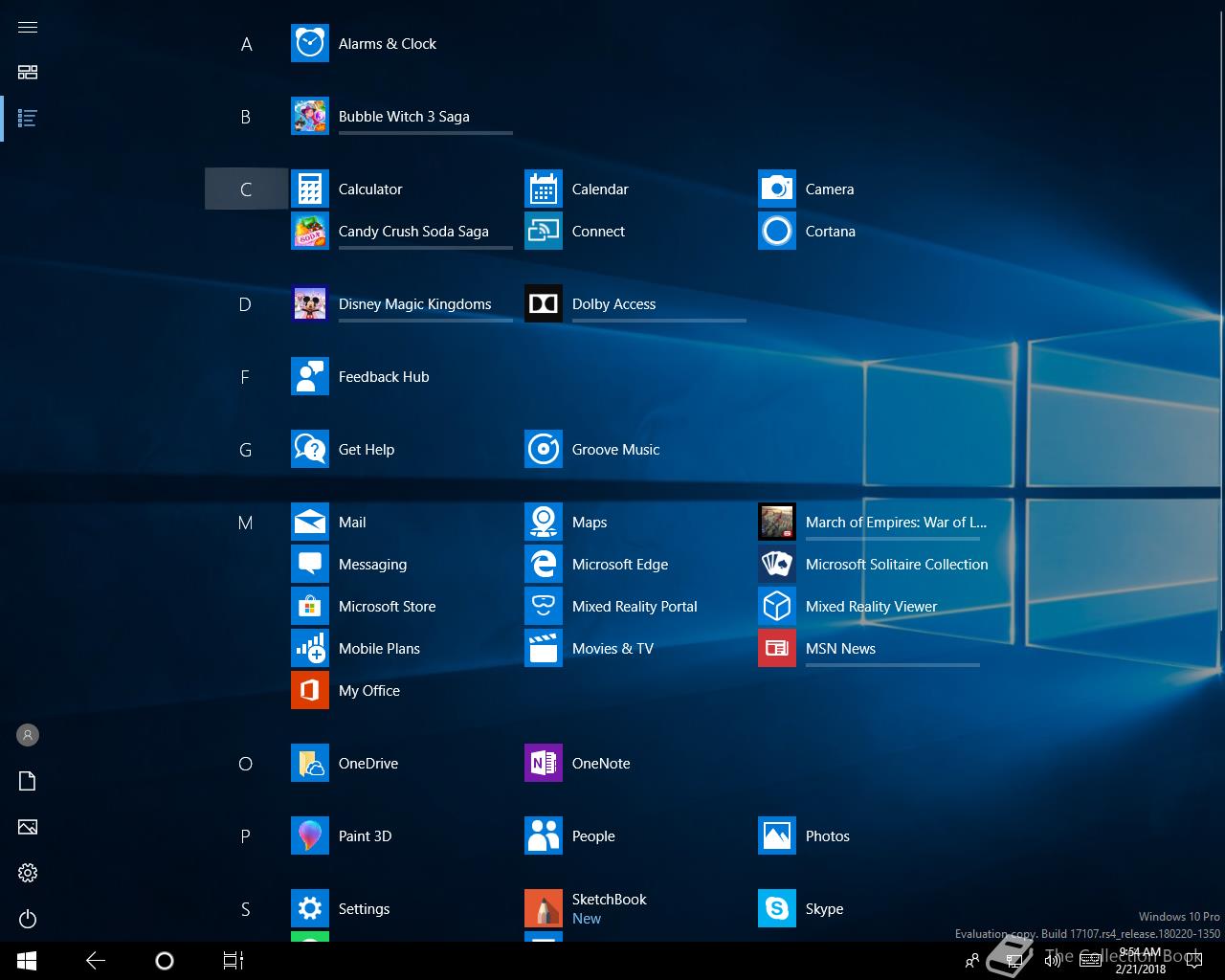Select the All apps list view
This screenshot has width=1225, height=980.
point(28,119)
